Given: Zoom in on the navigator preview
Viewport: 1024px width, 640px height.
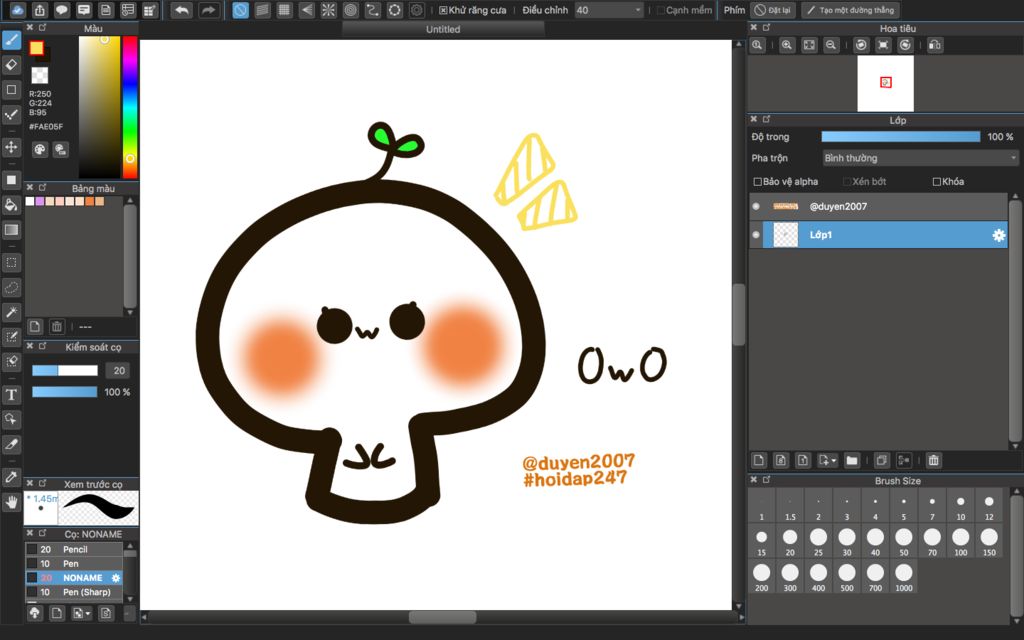Looking at the screenshot, I should pos(787,45).
